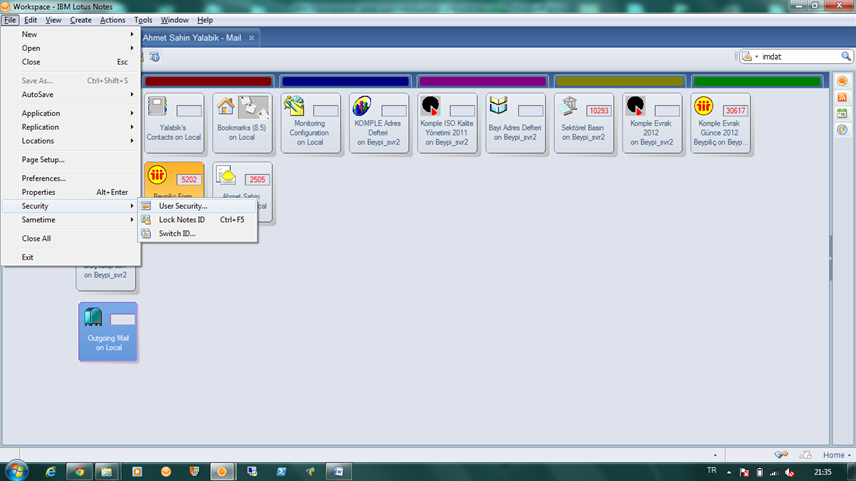Open the Feeds sidebar icon
856x481 pixels.
coord(842,97)
